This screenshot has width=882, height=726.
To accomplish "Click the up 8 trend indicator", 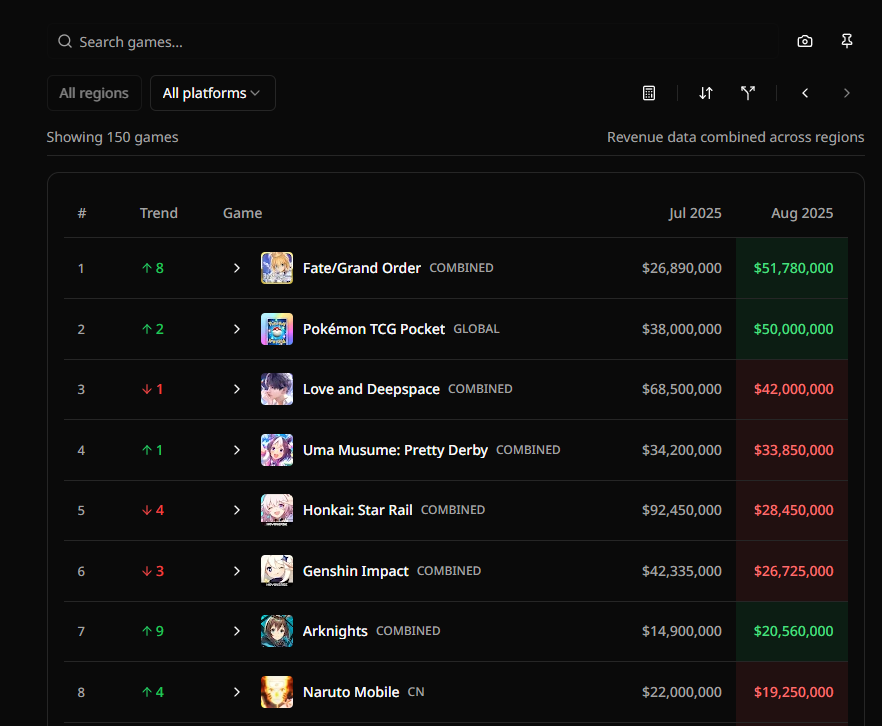I will 152,268.
